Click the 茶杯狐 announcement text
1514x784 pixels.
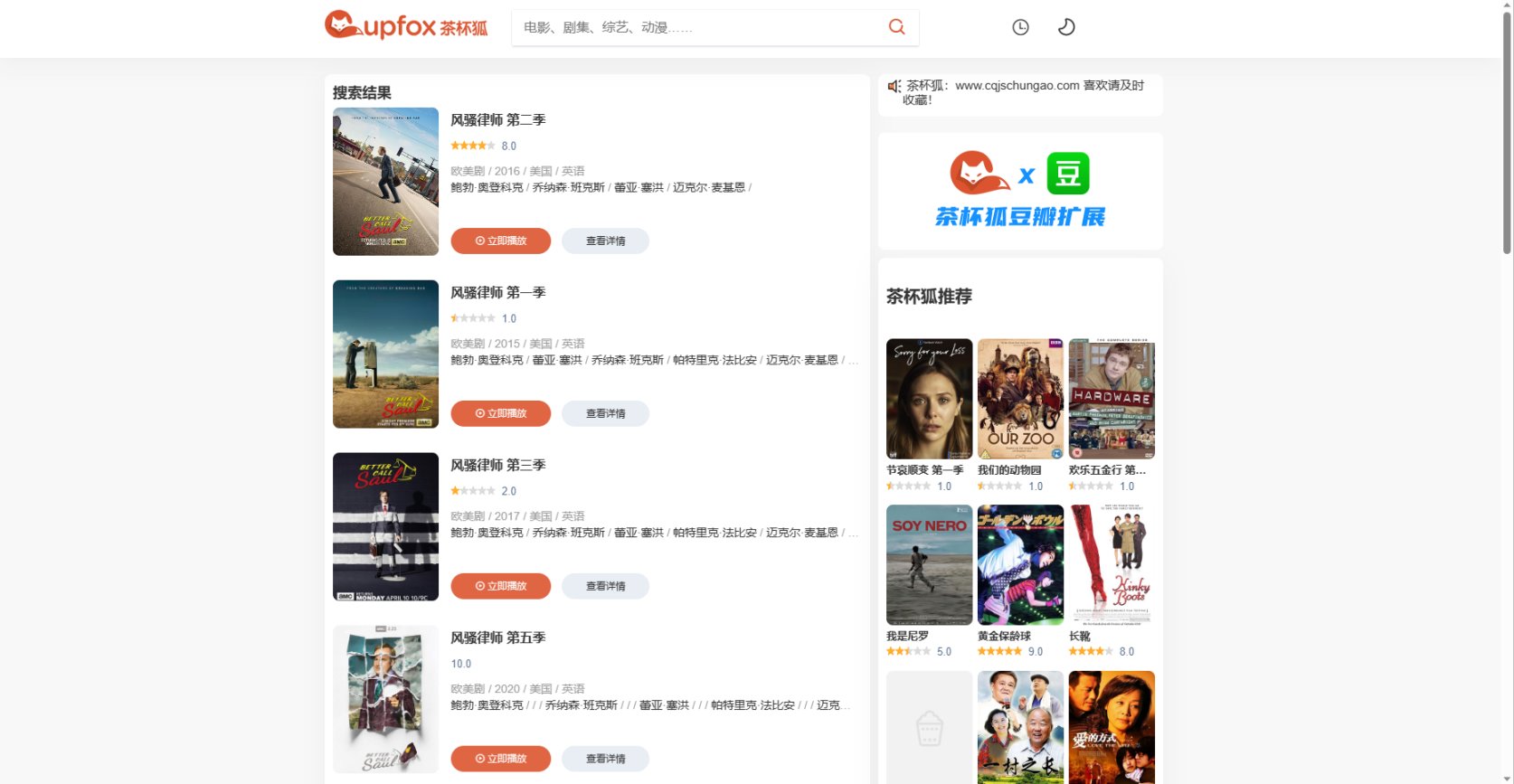click(x=1025, y=92)
